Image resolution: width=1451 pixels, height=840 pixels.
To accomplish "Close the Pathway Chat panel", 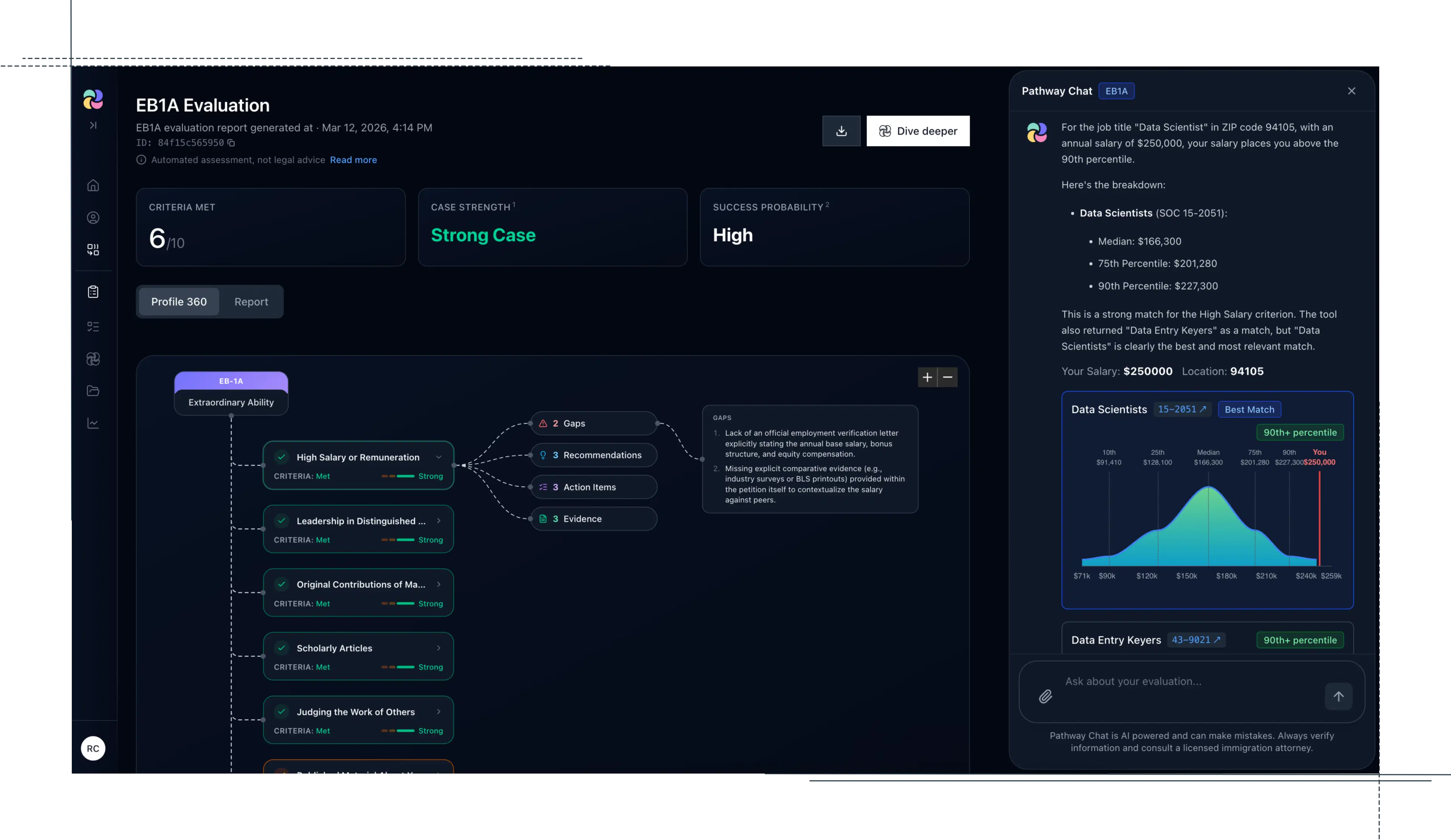I will [x=1351, y=91].
